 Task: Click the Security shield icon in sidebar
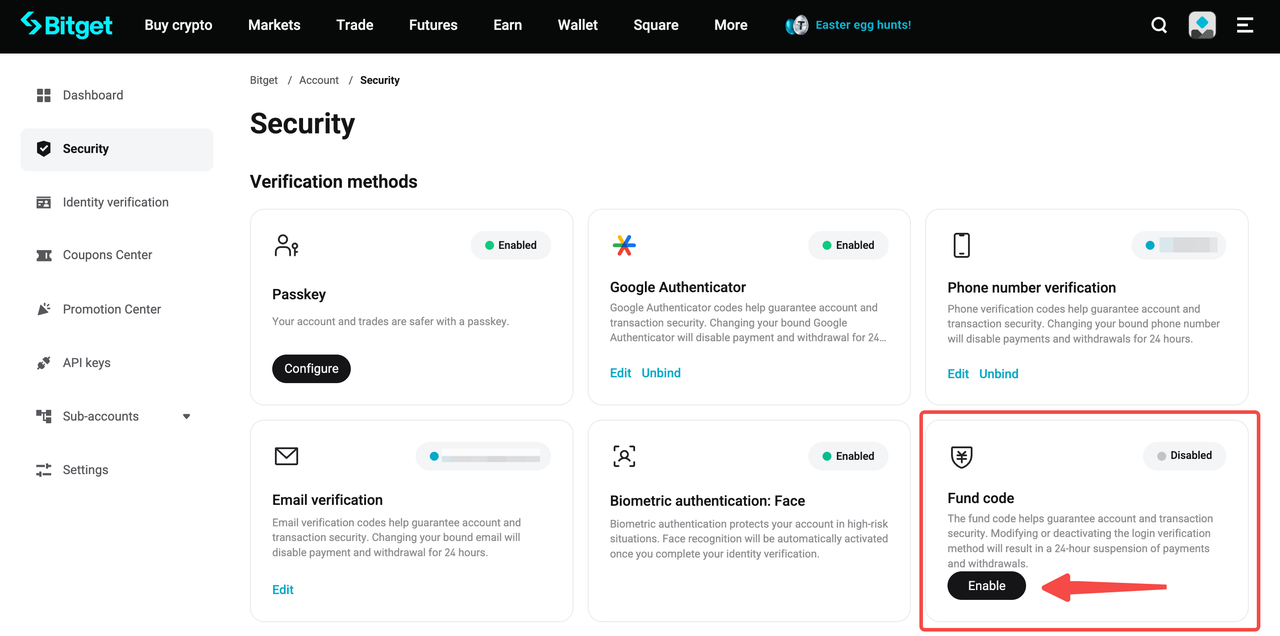pyautogui.click(x=44, y=148)
